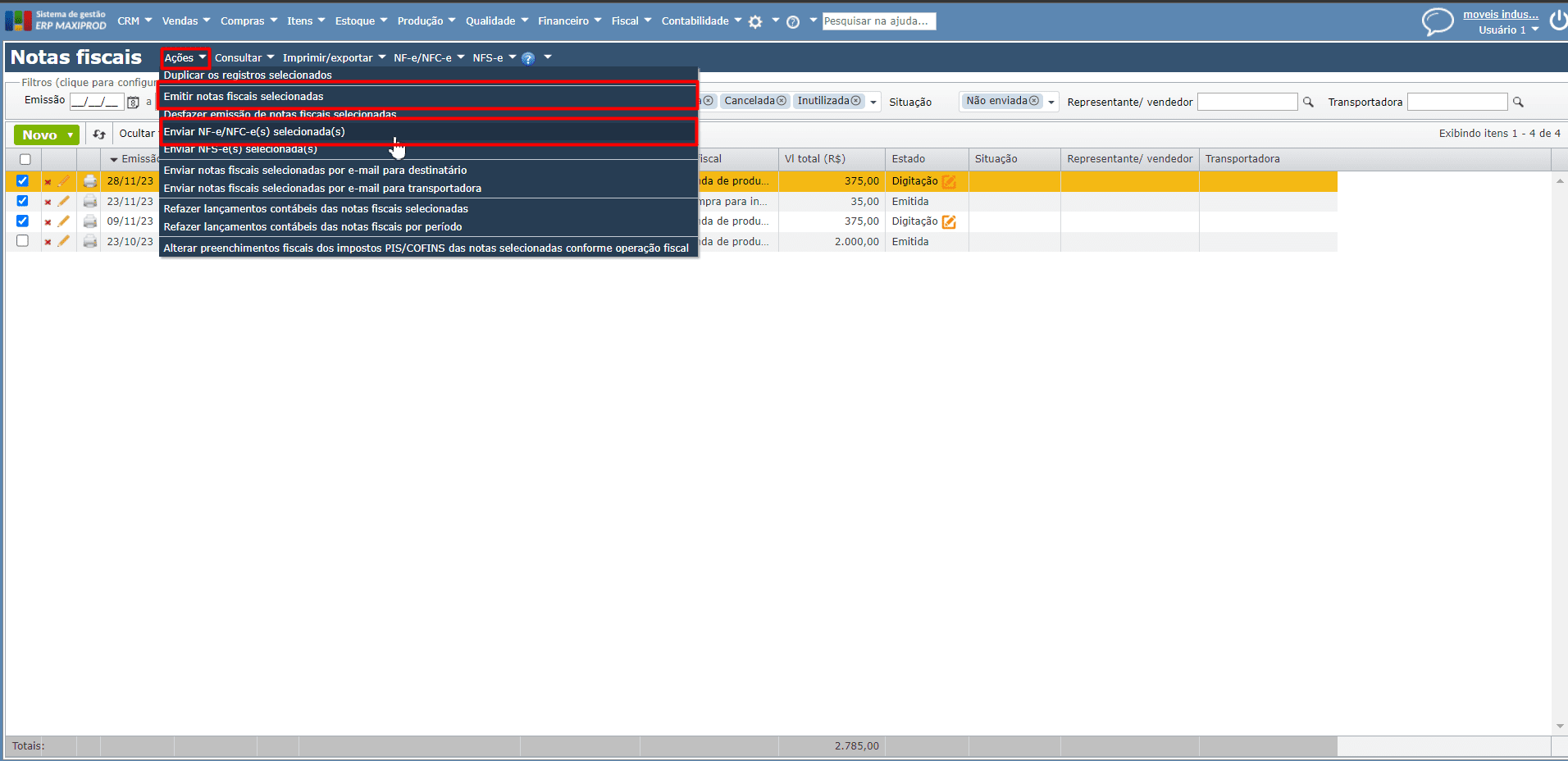Uncheck the 09/11/23 row checkbox
The width and height of the screenshot is (1568, 761).
tap(22, 221)
